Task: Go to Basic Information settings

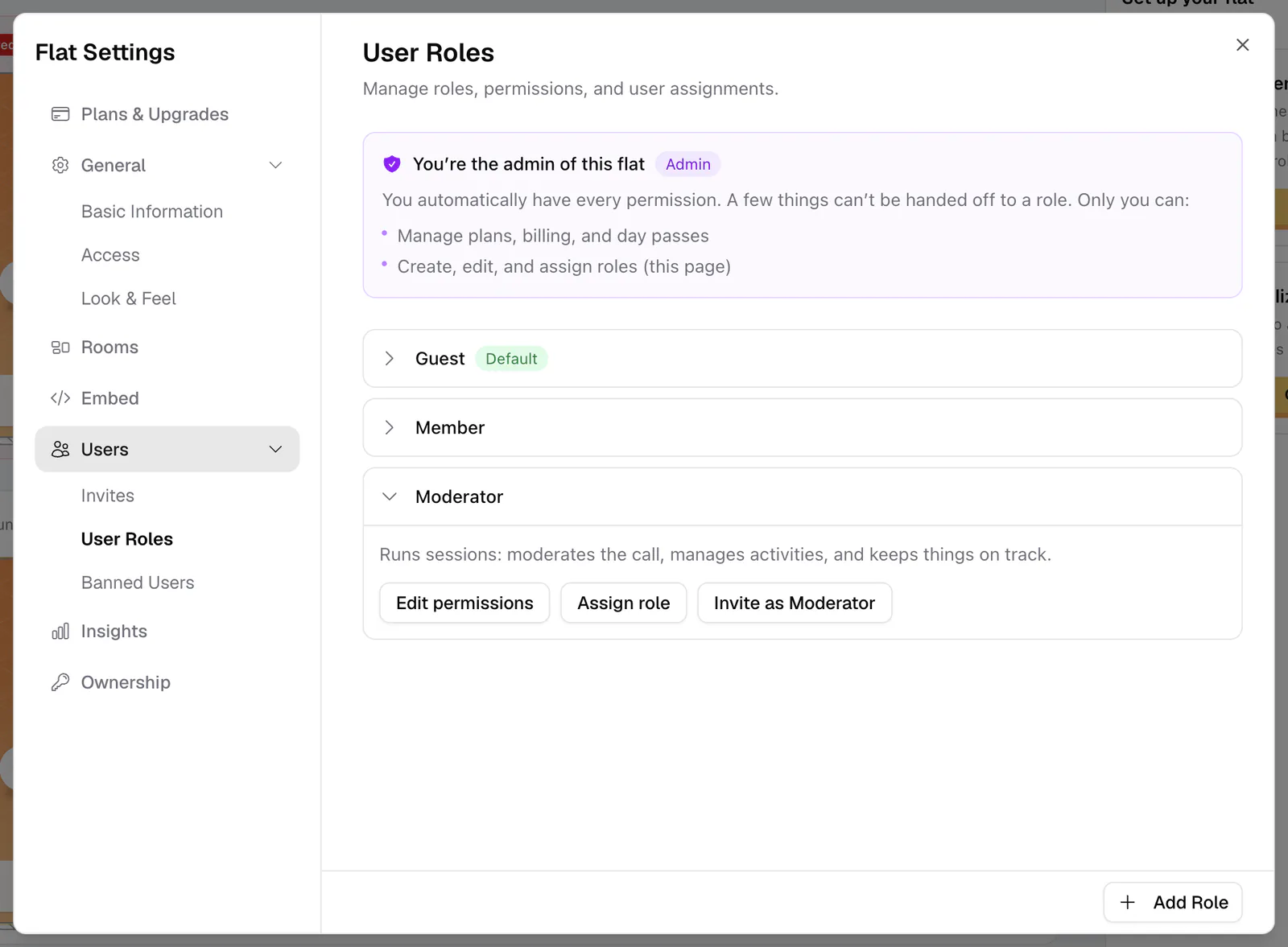Action: point(152,212)
